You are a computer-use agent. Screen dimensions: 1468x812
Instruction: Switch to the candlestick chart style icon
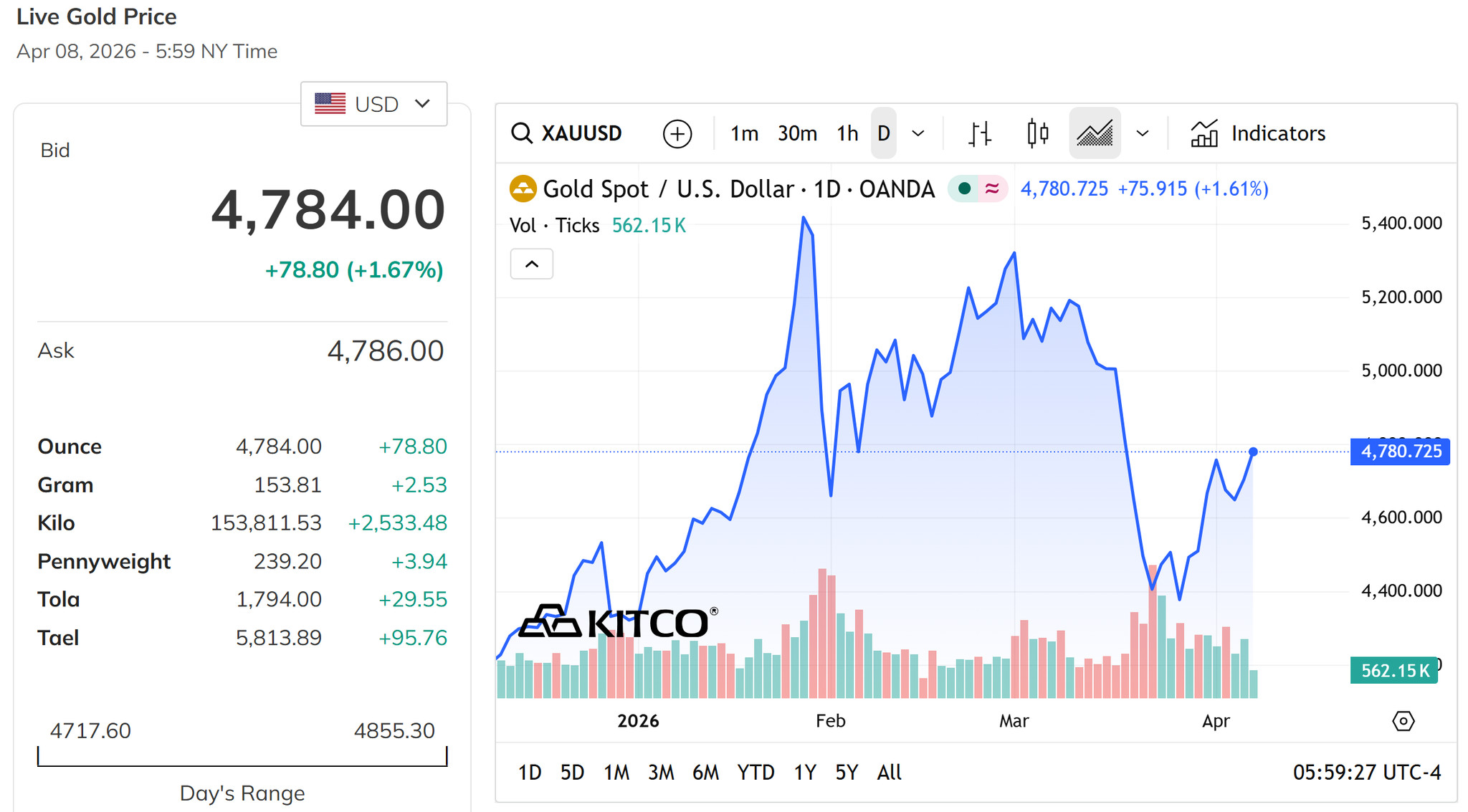[x=1037, y=133]
